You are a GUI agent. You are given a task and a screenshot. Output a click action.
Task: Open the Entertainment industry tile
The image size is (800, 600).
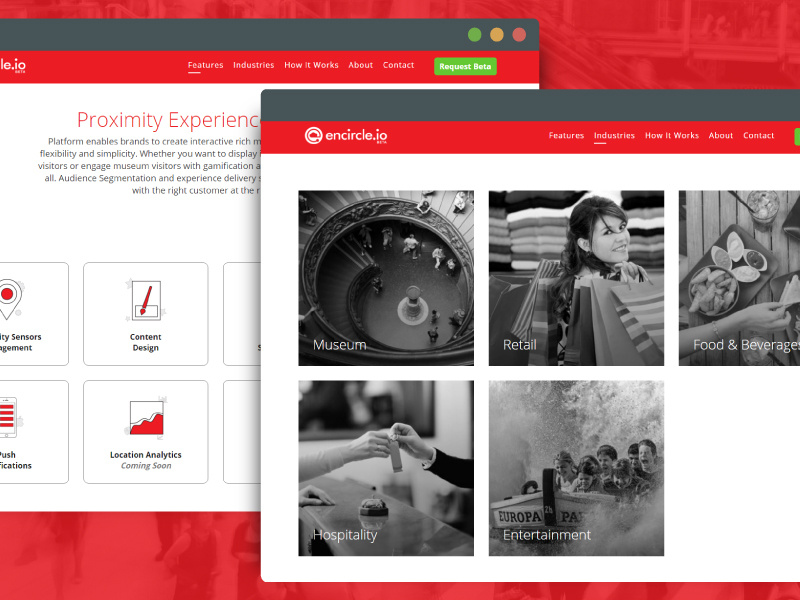click(x=577, y=468)
